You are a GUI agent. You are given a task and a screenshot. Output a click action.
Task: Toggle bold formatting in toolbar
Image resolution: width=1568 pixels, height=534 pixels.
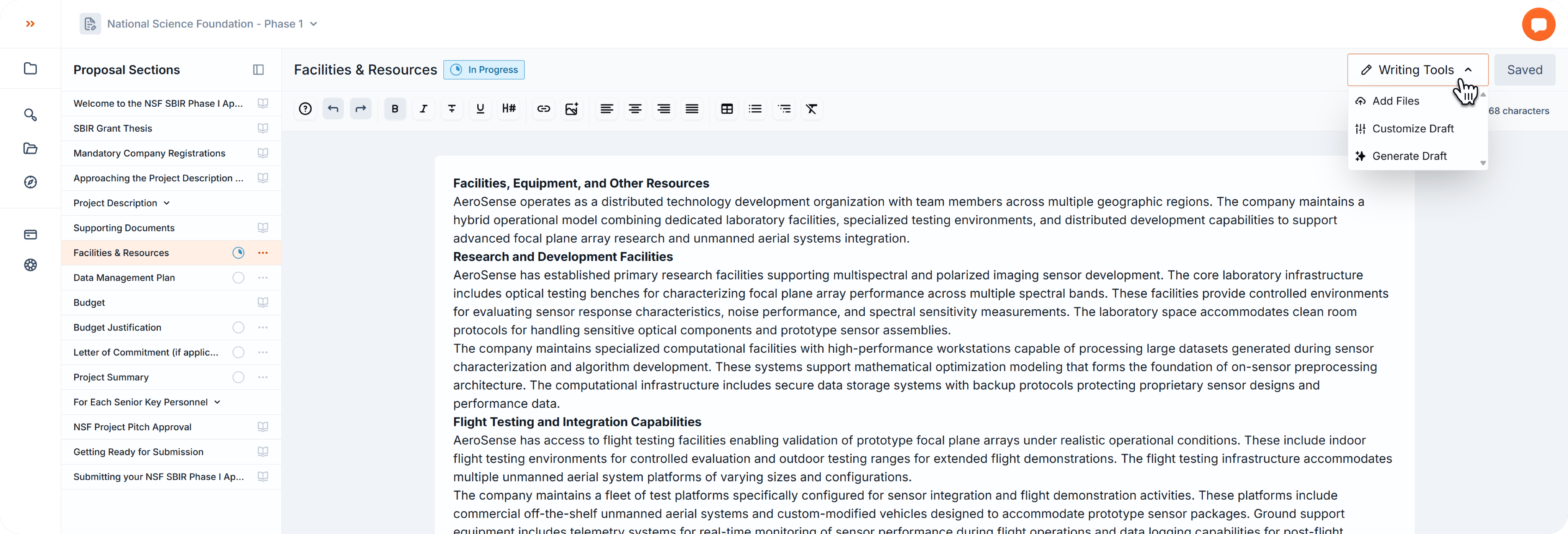[395, 109]
